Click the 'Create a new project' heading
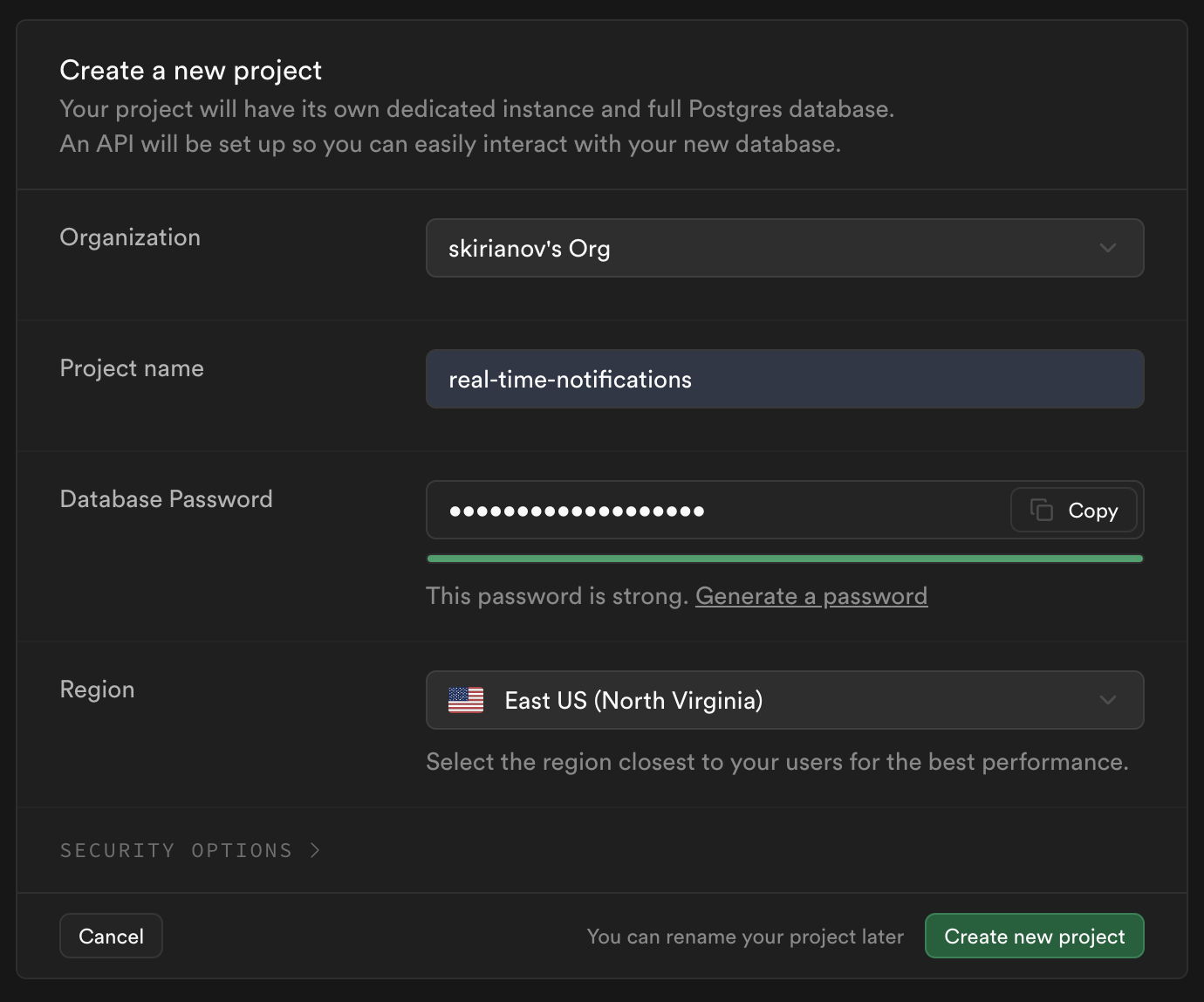The image size is (1204, 1002). (x=190, y=70)
